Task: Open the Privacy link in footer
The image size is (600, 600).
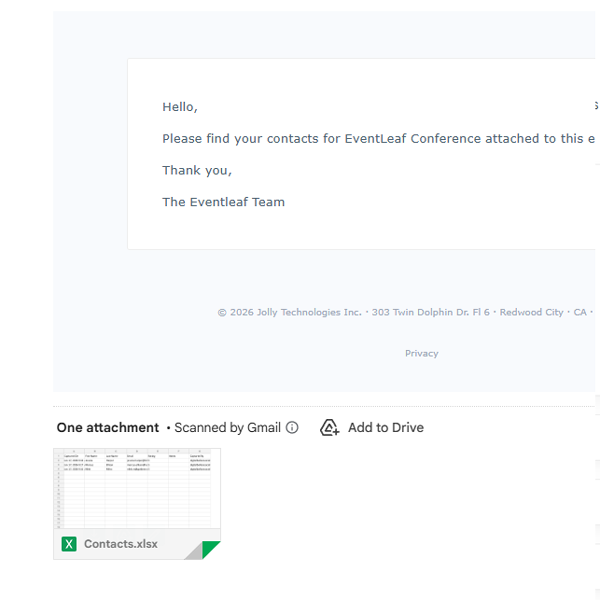Action: pyautogui.click(x=422, y=353)
